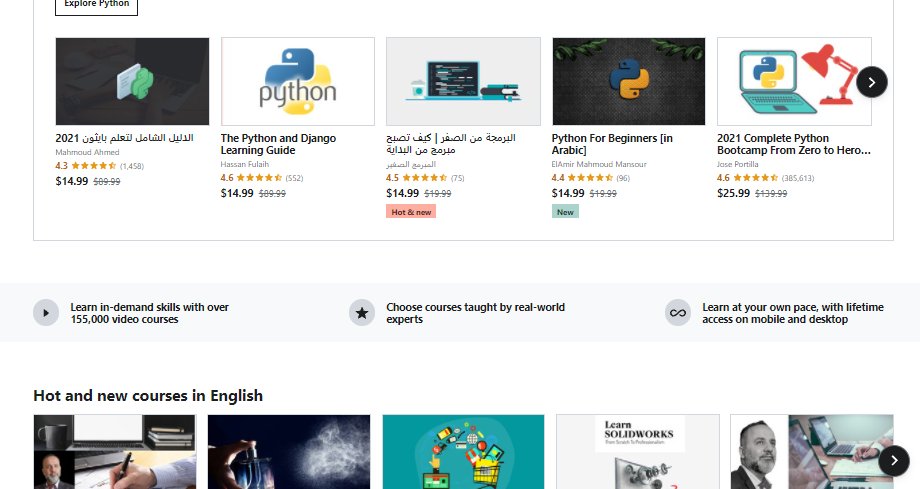This screenshot has height=489, width=920.
Task: Open the bearded man with laptop course thumbnail
Action: tap(812, 452)
